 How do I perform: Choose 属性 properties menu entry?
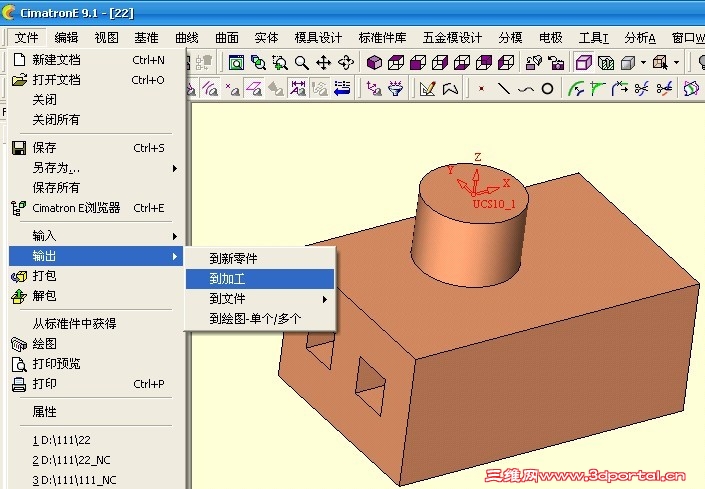click(95, 412)
